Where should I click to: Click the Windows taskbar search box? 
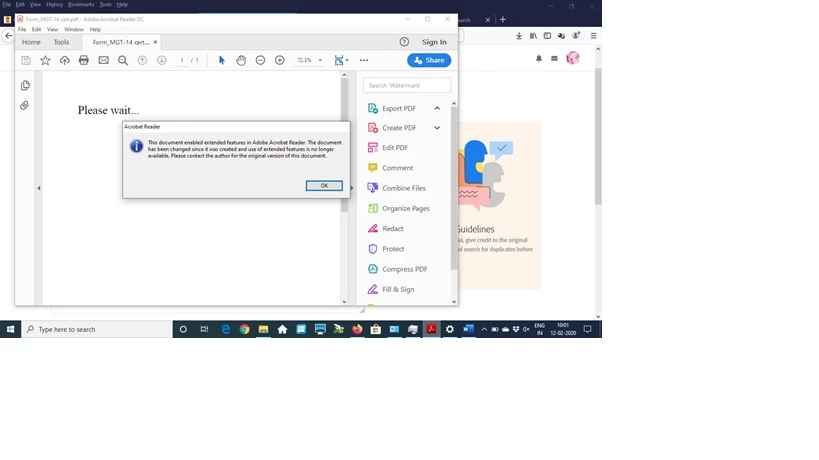pyautogui.click(x=97, y=329)
